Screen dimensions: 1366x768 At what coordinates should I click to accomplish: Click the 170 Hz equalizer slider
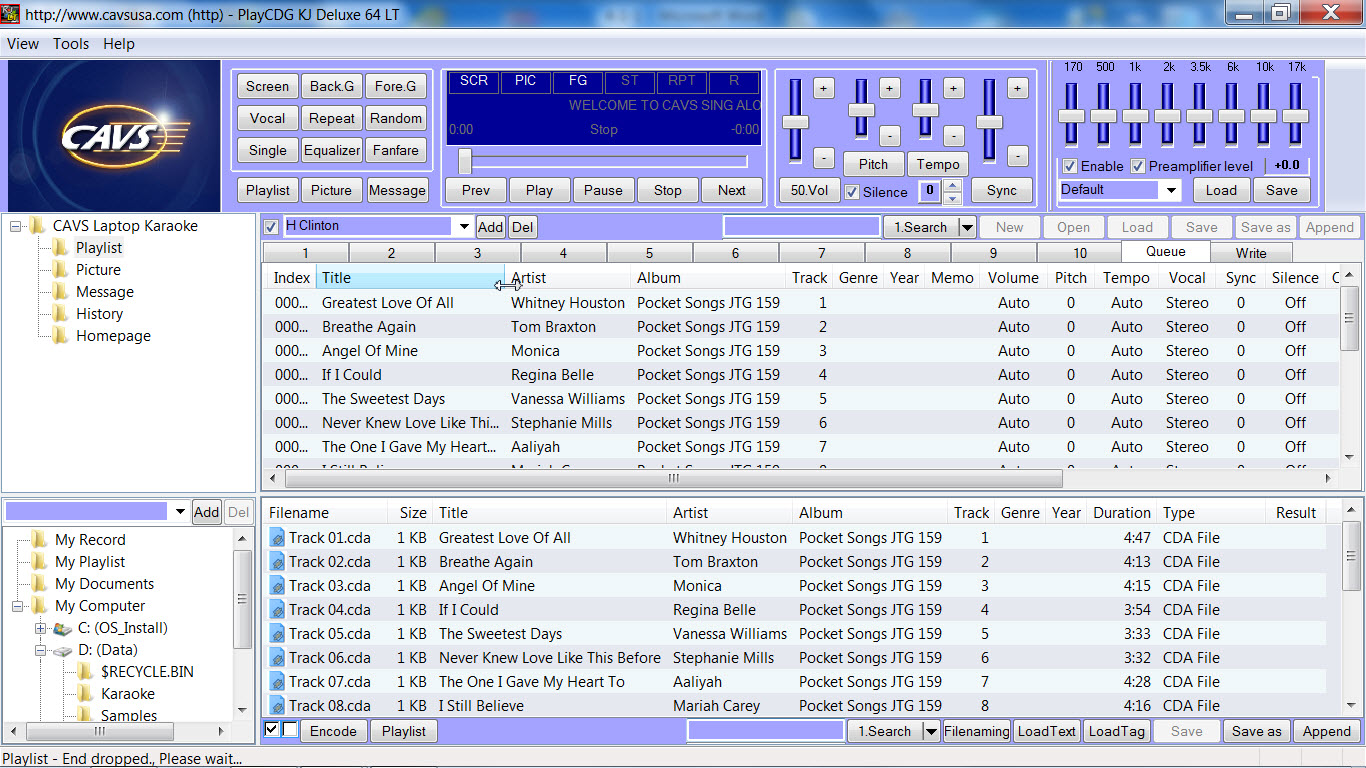[x=1072, y=115]
